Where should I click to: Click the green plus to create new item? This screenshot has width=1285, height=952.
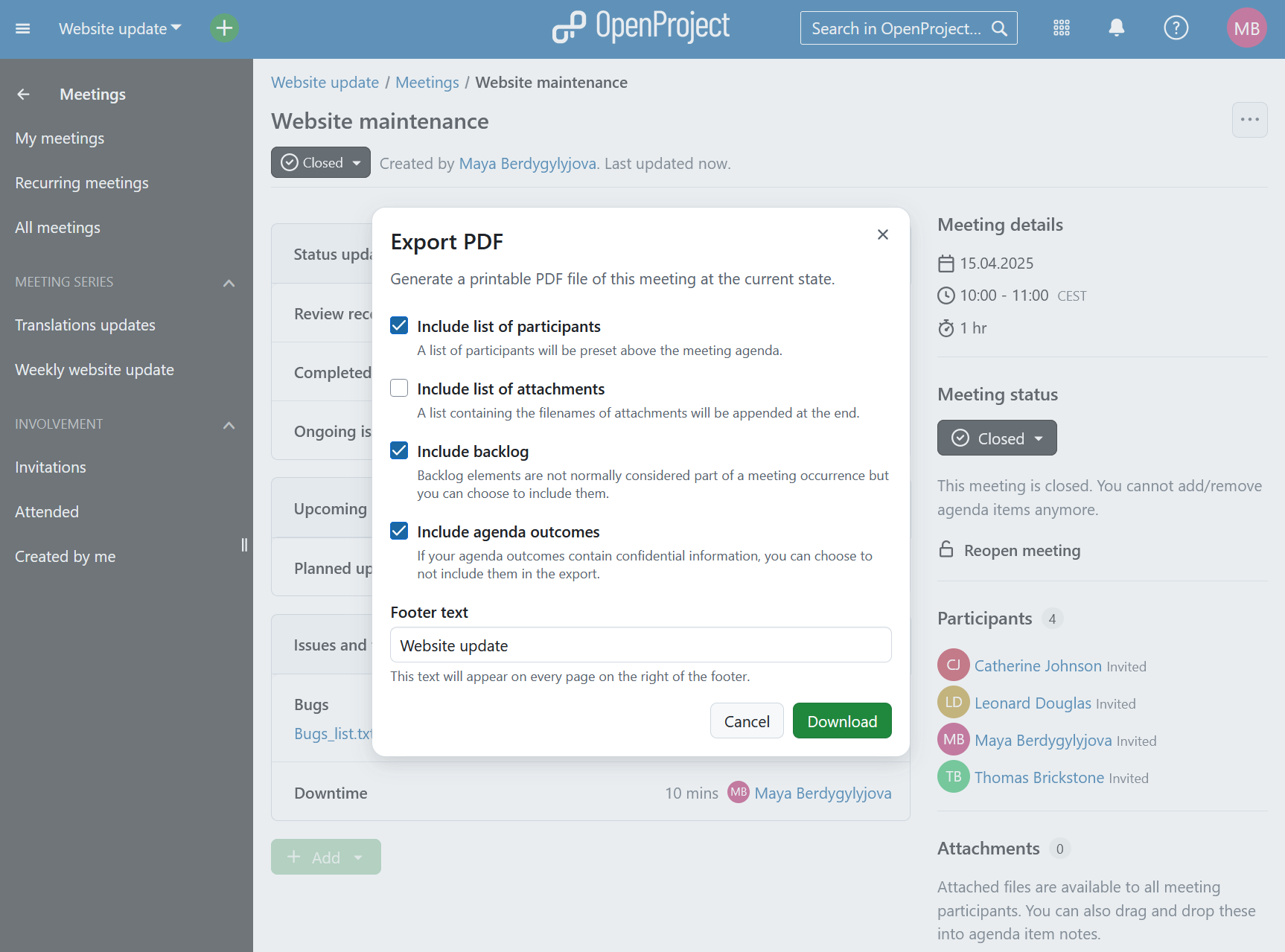[223, 28]
